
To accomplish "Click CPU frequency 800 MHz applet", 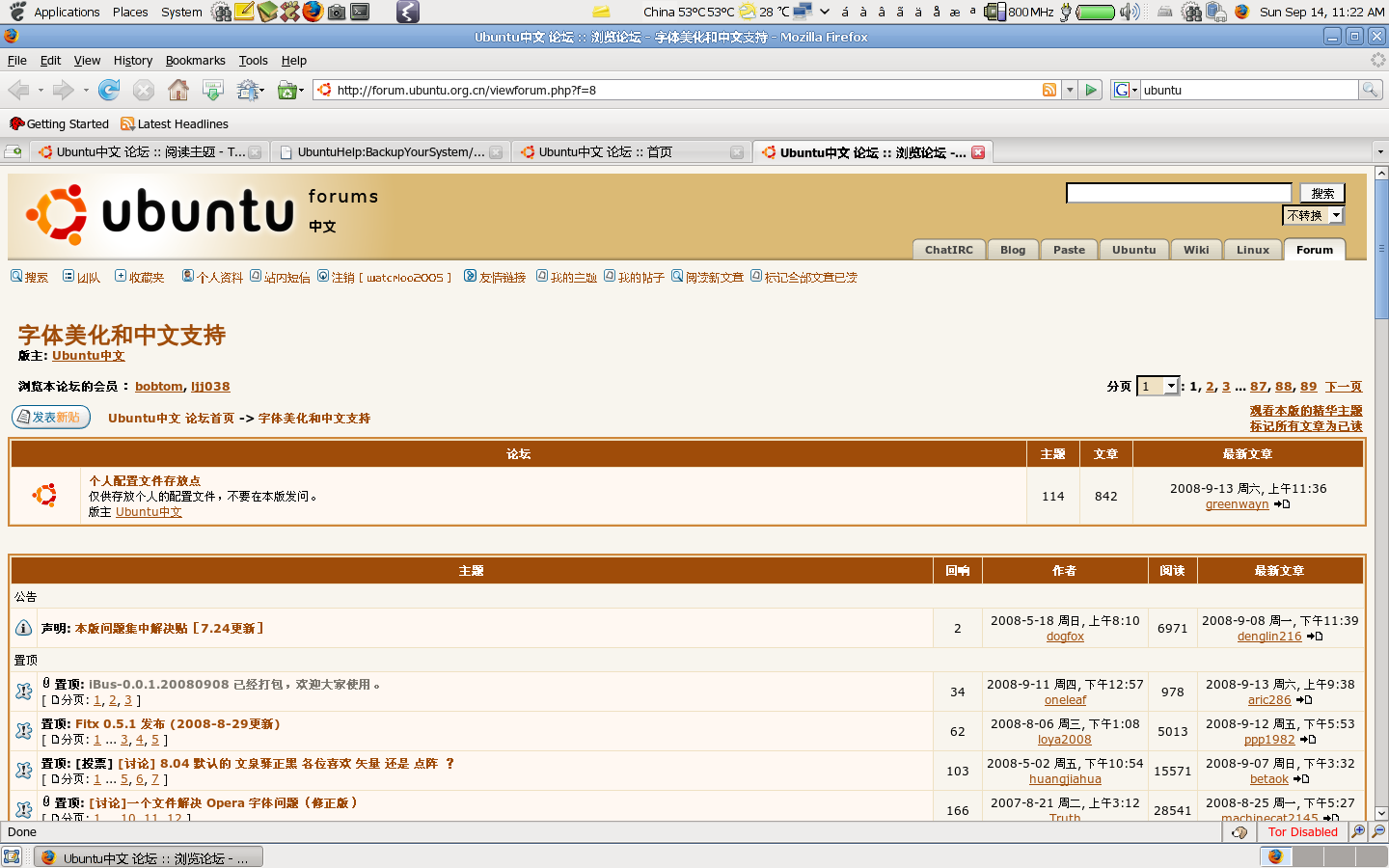I will tap(1020, 12).
